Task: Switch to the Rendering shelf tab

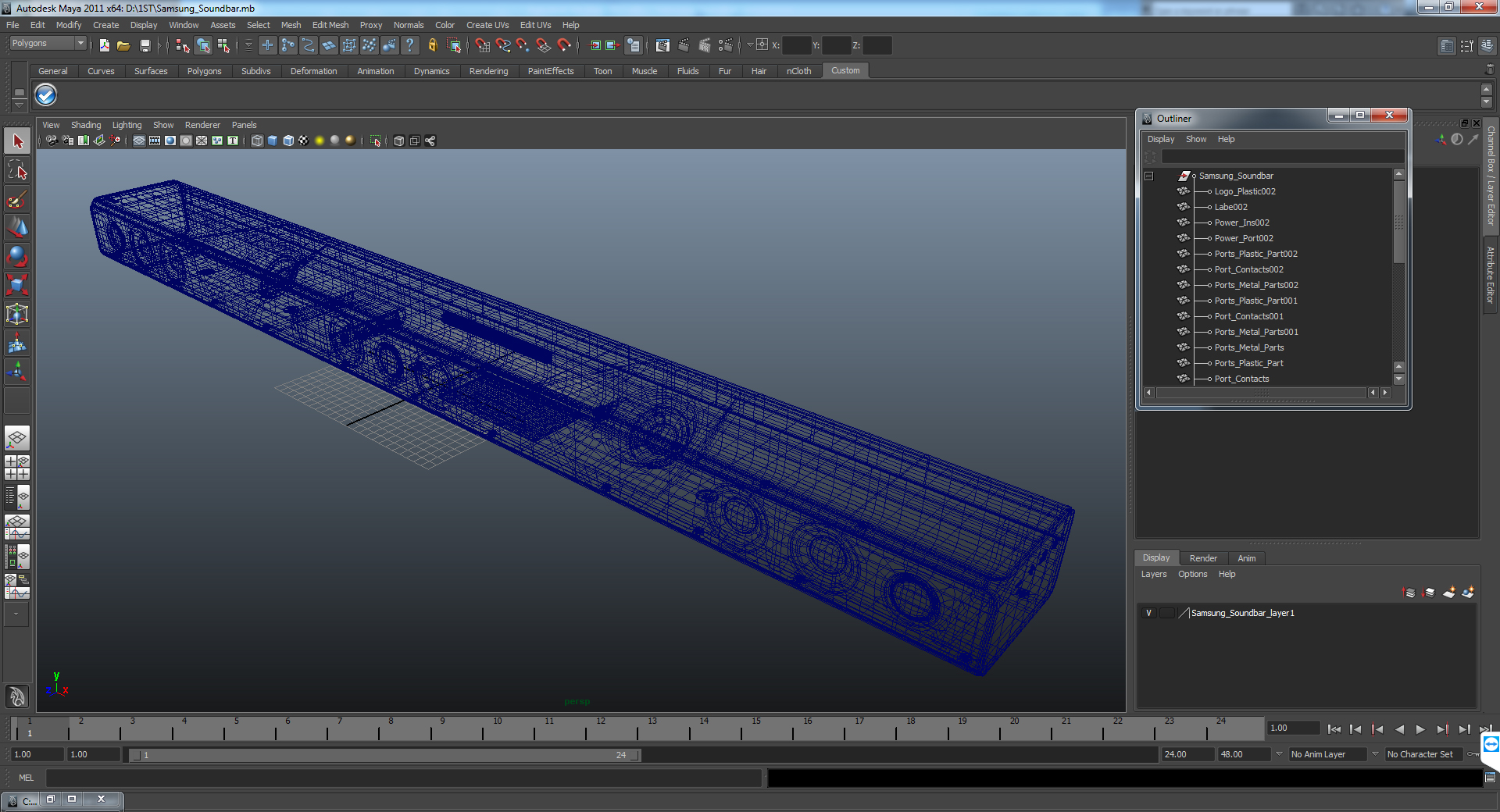Action: (488, 71)
